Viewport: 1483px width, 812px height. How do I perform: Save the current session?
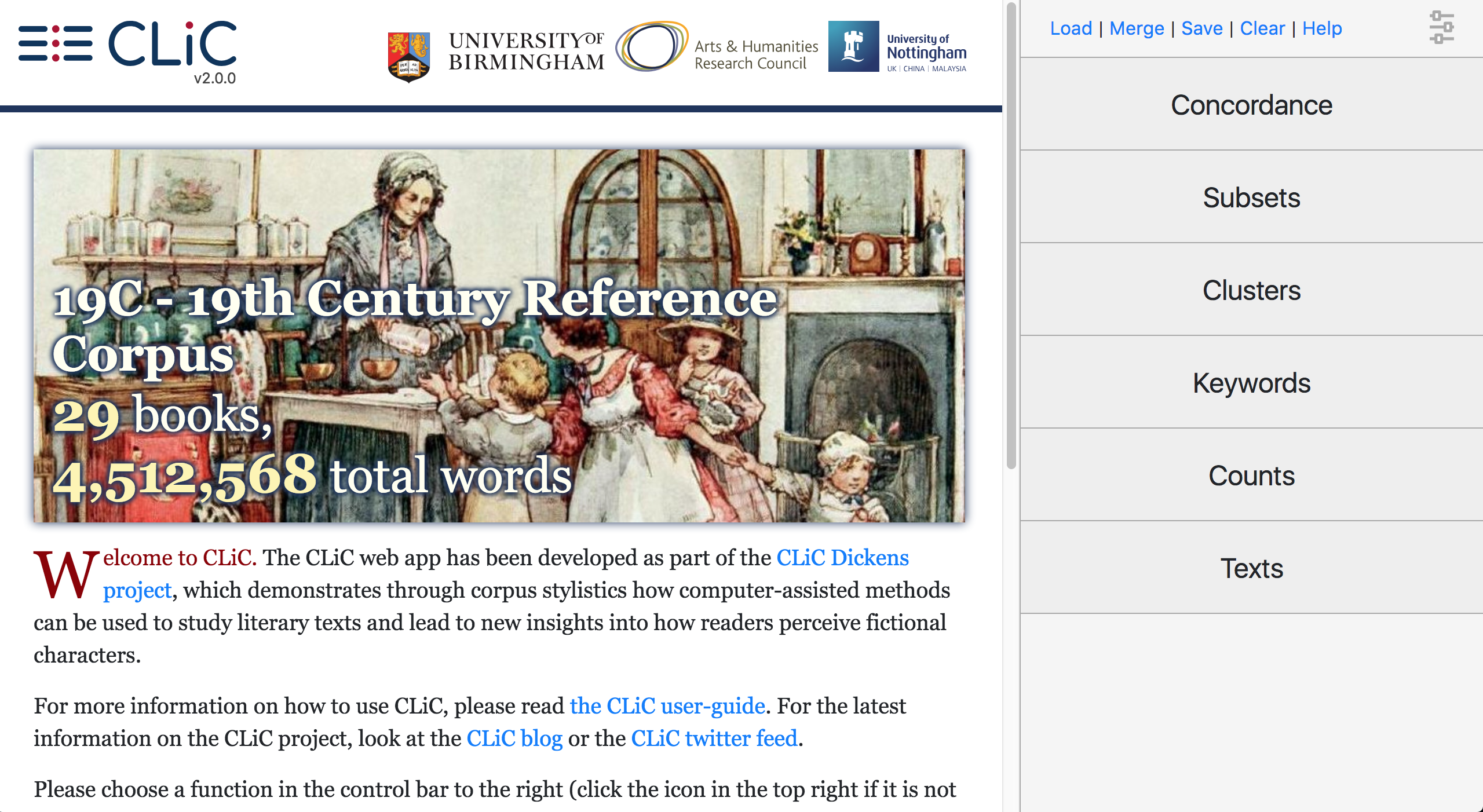[x=1202, y=28]
